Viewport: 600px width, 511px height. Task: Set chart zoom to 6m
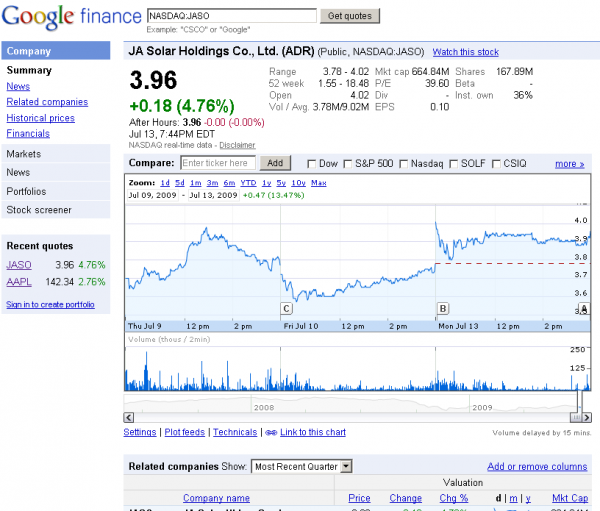pyautogui.click(x=229, y=183)
